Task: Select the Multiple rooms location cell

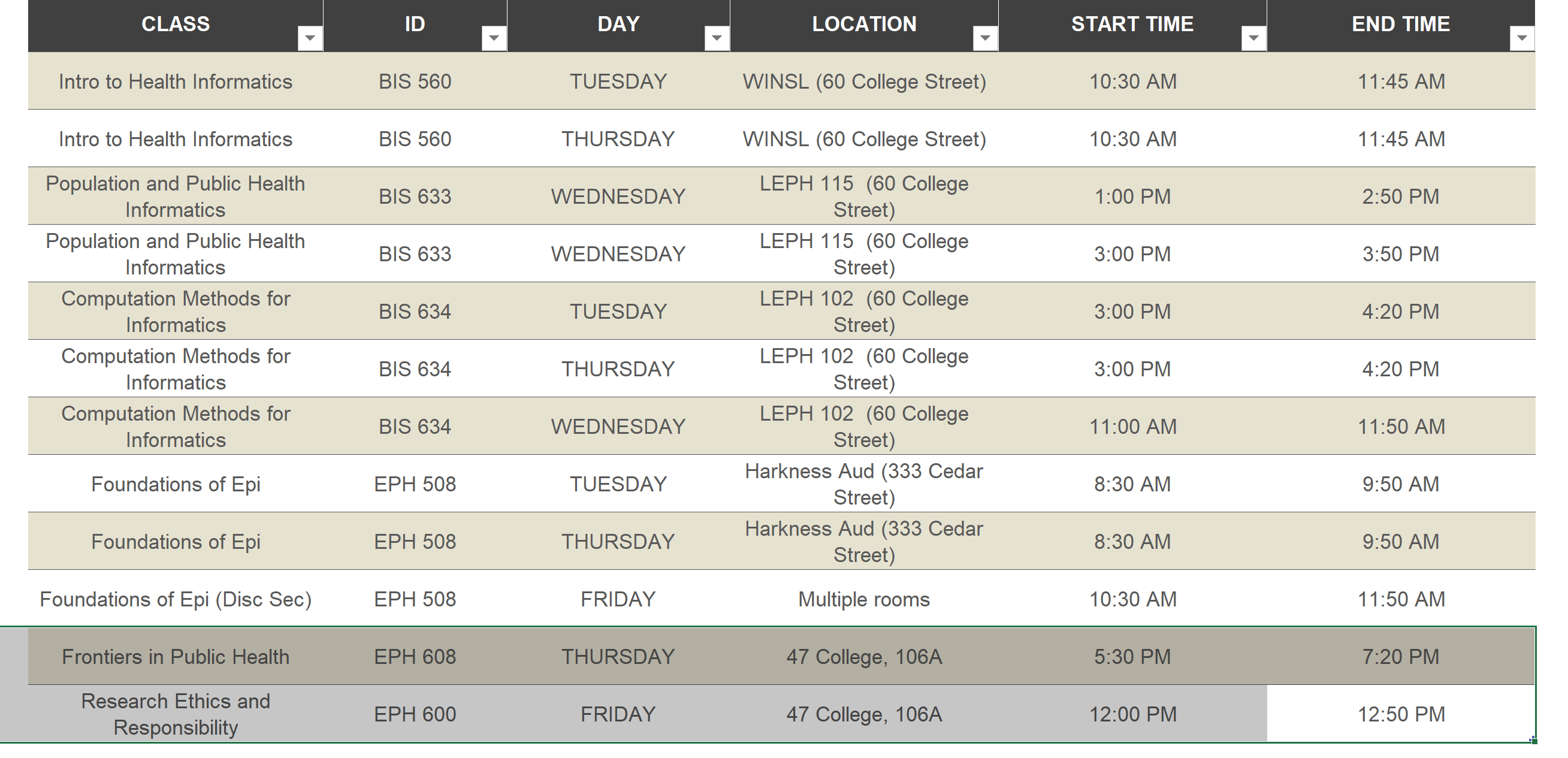Action: (864, 599)
